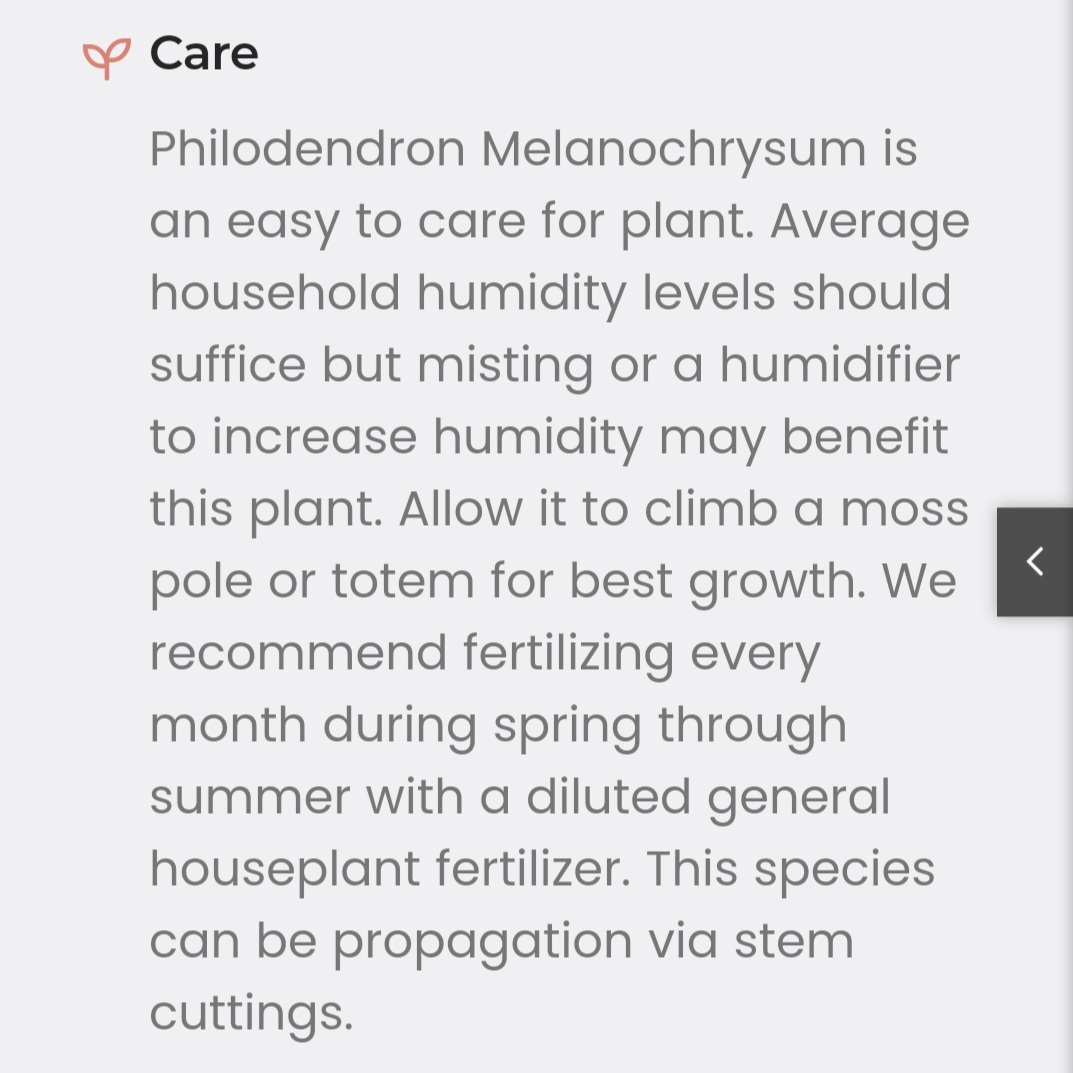
Task: Click the sprout leaf icon beside Care
Action: point(106,57)
